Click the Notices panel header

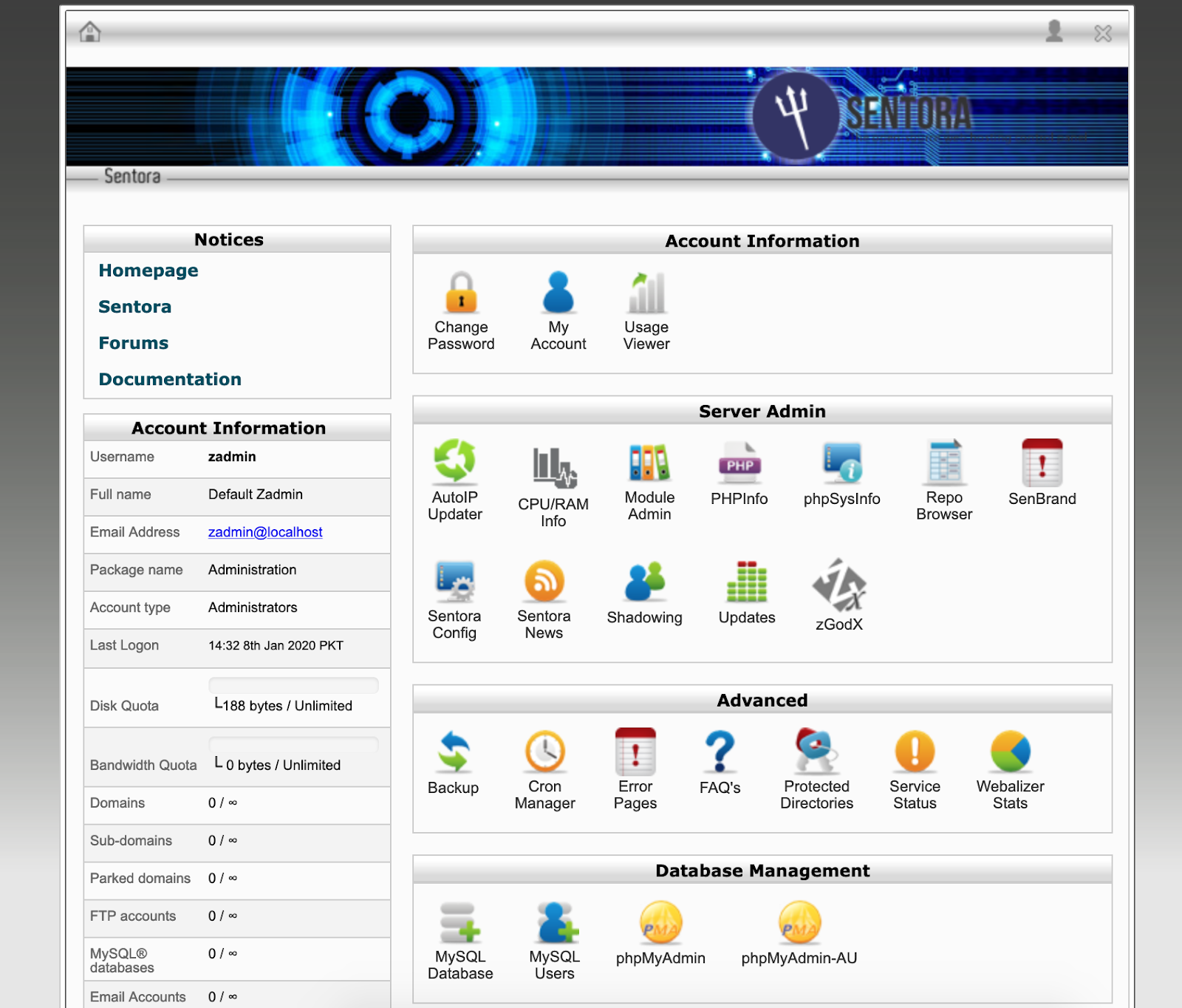point(237,239)
